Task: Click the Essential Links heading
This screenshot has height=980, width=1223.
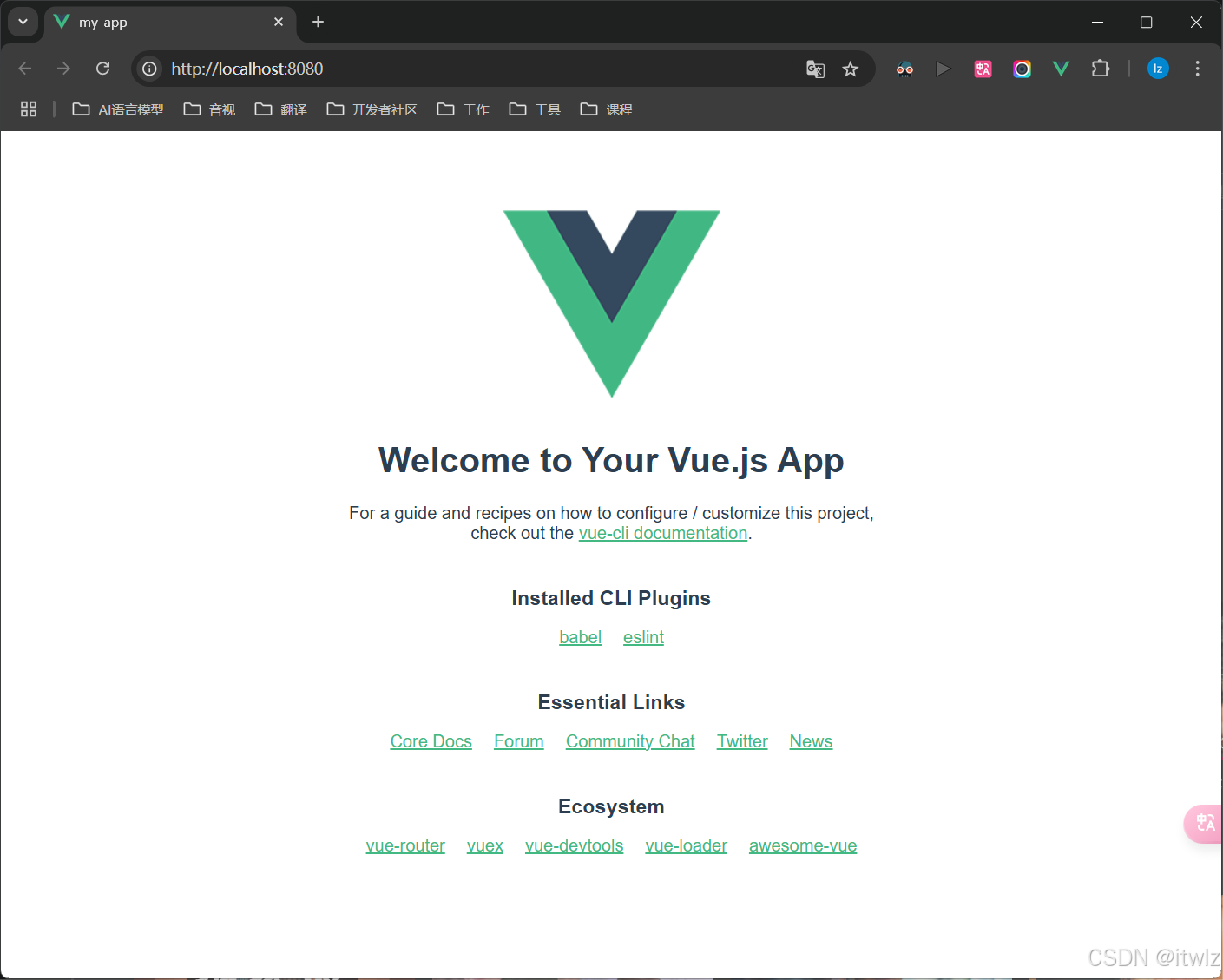Action: [611, 702]
